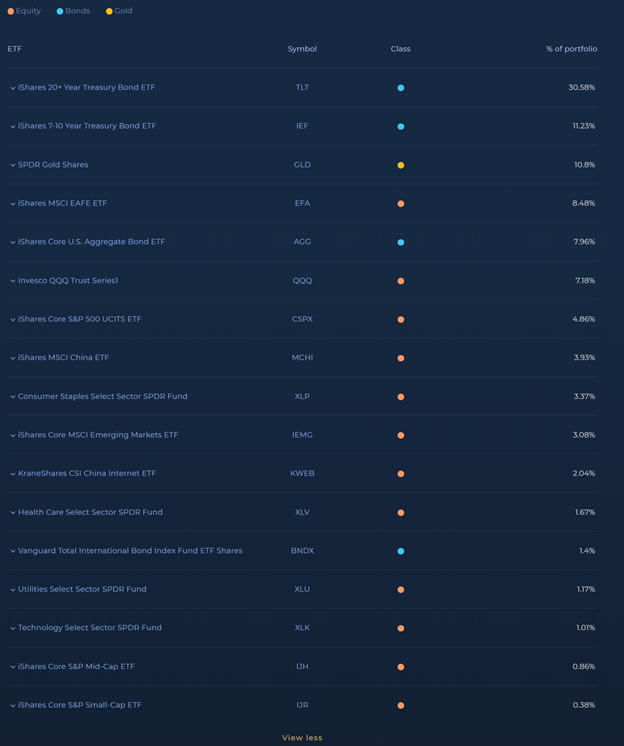
Task: Click the orange class dot for IJR
Action: click(x=401, y=706)
